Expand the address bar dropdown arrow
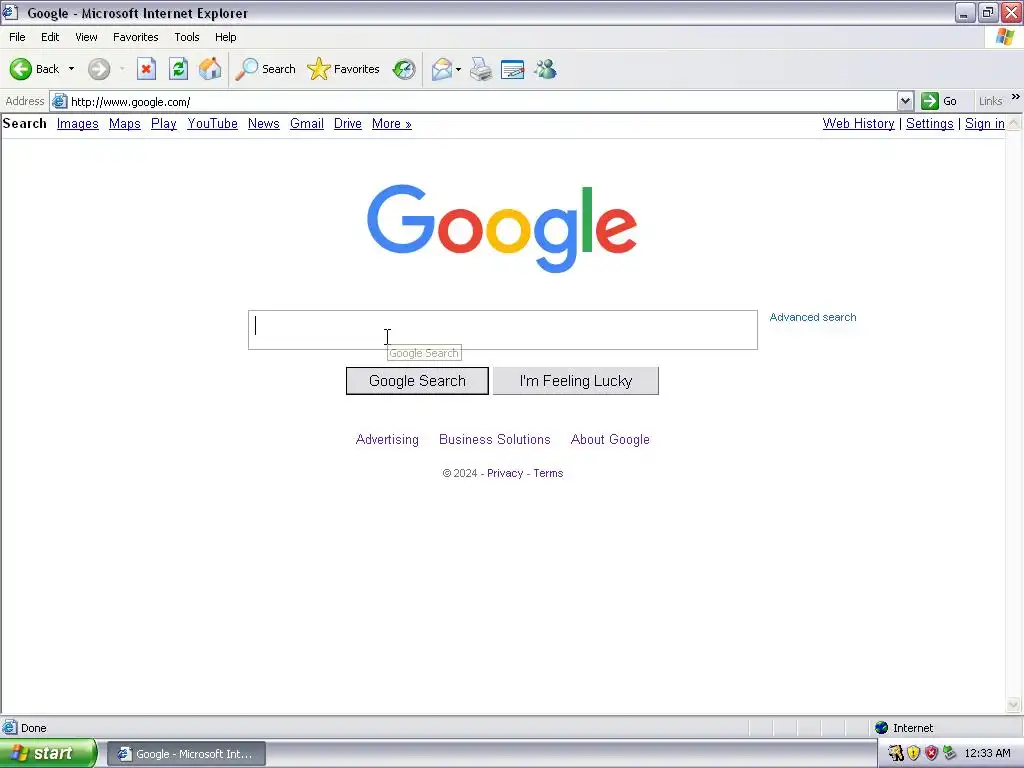This screenshot has height=768, width=1024. tap(905, 101)
